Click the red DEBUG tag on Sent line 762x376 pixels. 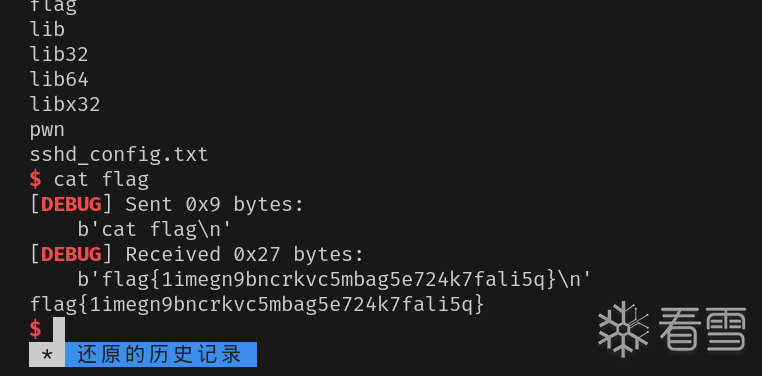point(71,205)
